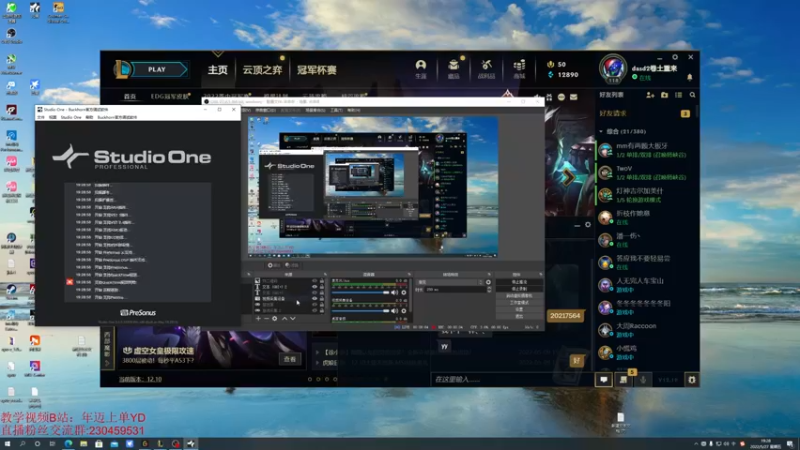The image size is (800, 450).
Task: Collapse the 综合 (21/380) friends group
Action: [x=601, y=132]
